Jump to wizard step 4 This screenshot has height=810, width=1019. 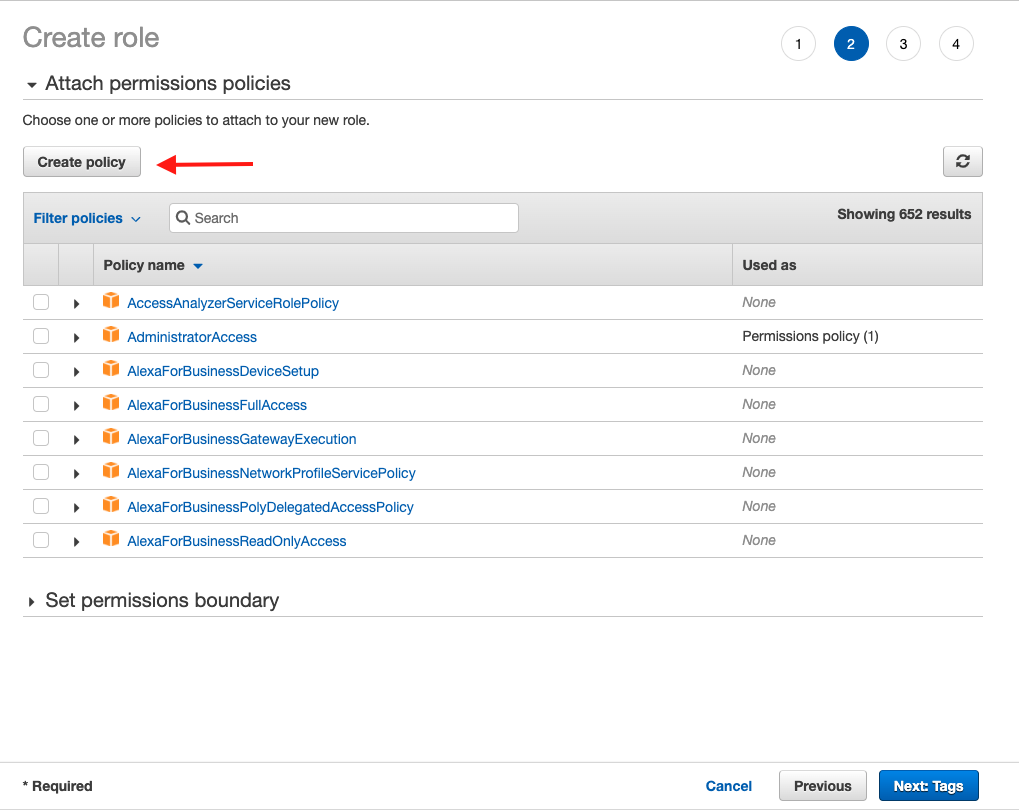click(x=956, y=44)
